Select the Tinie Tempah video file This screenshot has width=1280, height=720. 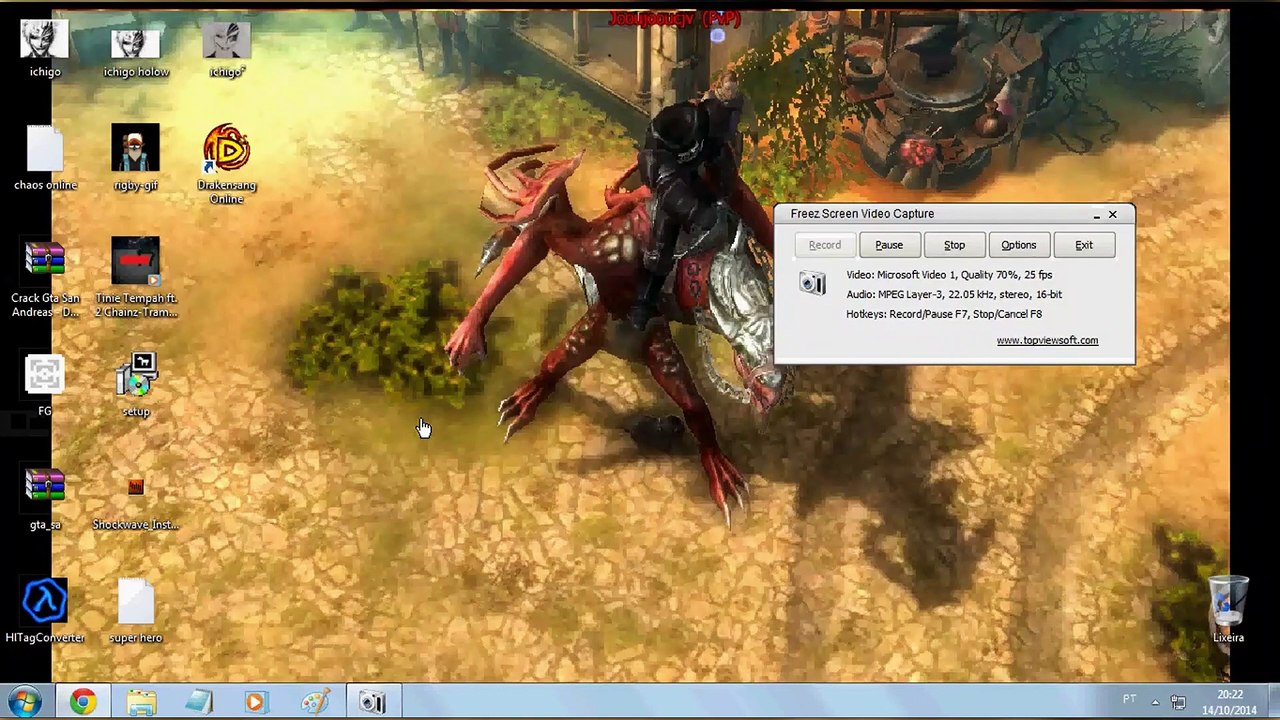(136, 278)
